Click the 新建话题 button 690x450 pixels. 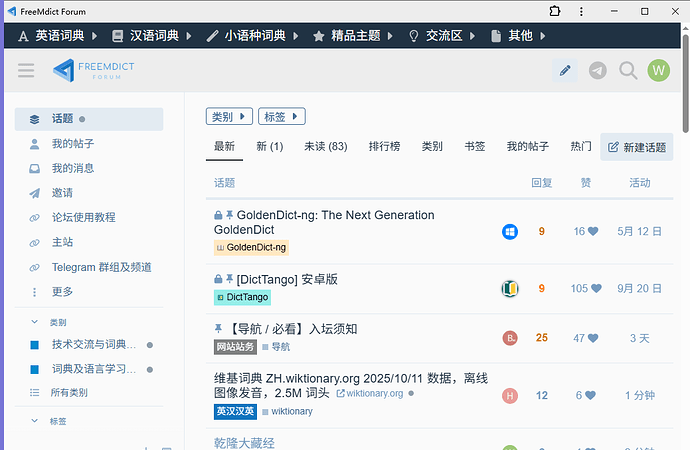tap(636, 147)
